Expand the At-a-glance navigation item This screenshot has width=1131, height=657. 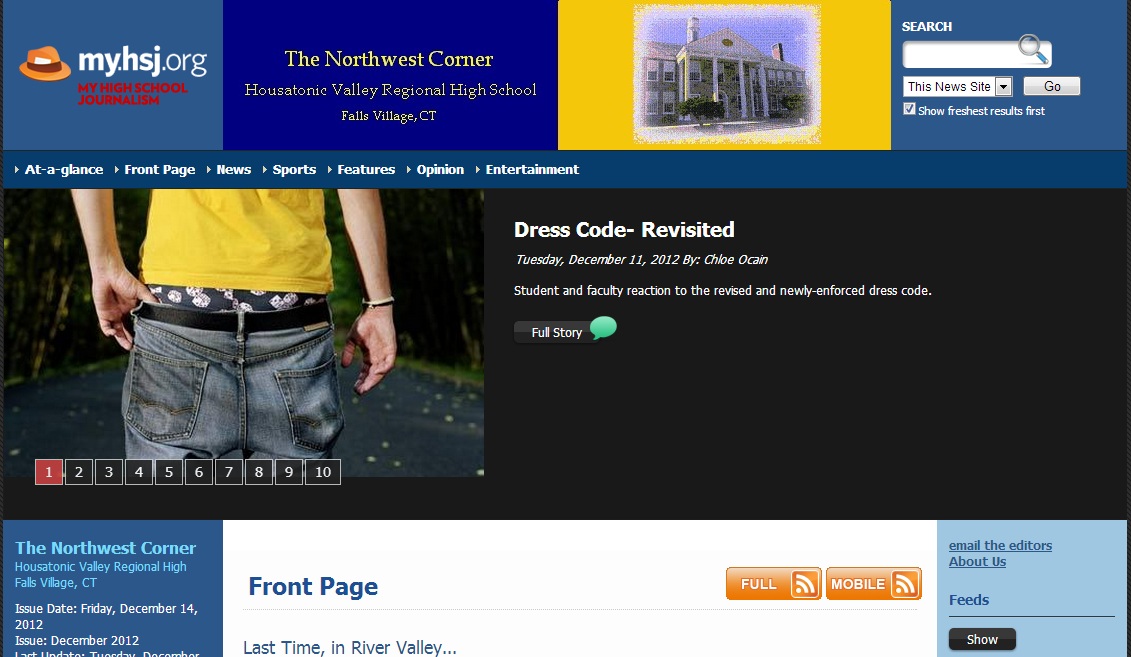[64, 170]
